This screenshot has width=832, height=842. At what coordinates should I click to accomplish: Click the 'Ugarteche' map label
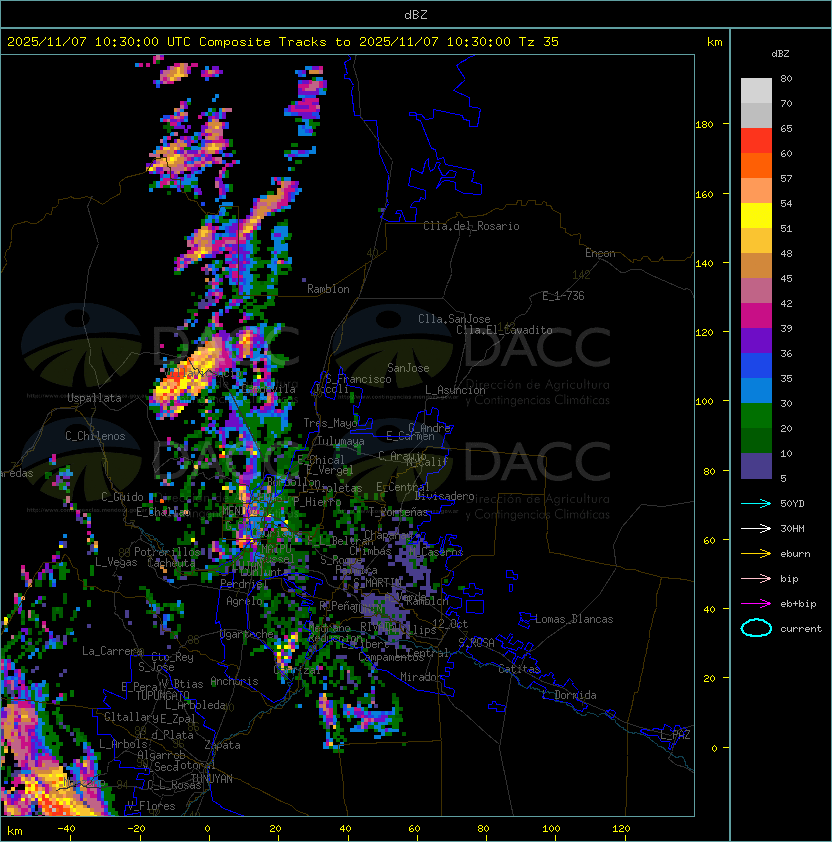point(247,634)
